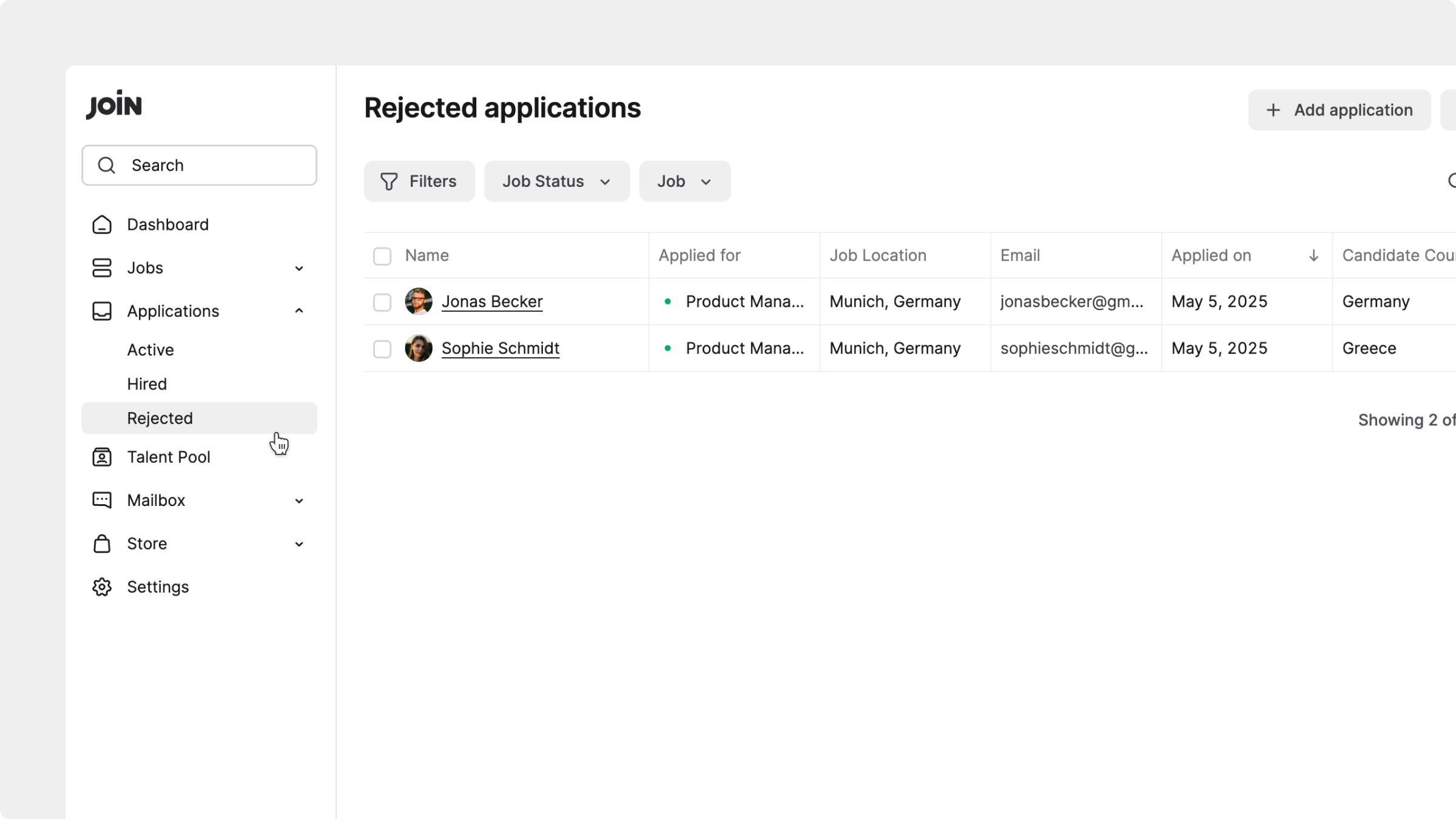
Task: Go to Active applications
Action: coord(150,350)
